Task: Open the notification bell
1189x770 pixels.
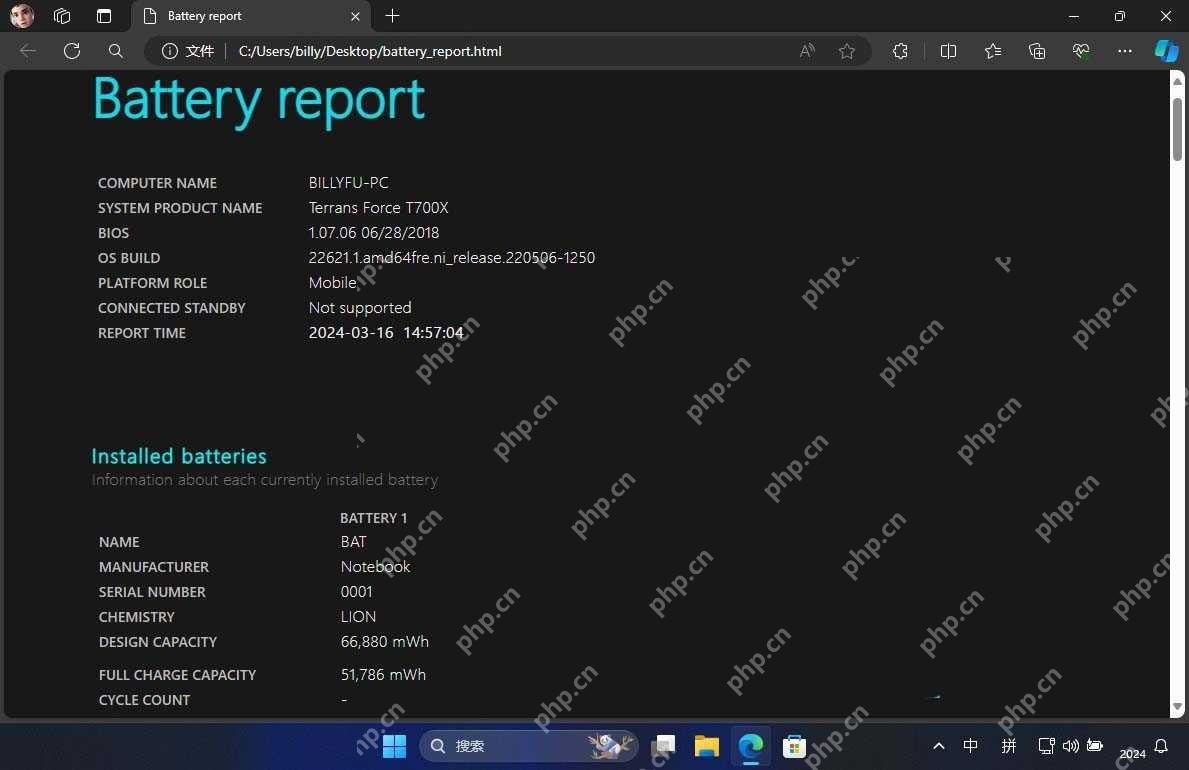Action: pos(1161,746)
